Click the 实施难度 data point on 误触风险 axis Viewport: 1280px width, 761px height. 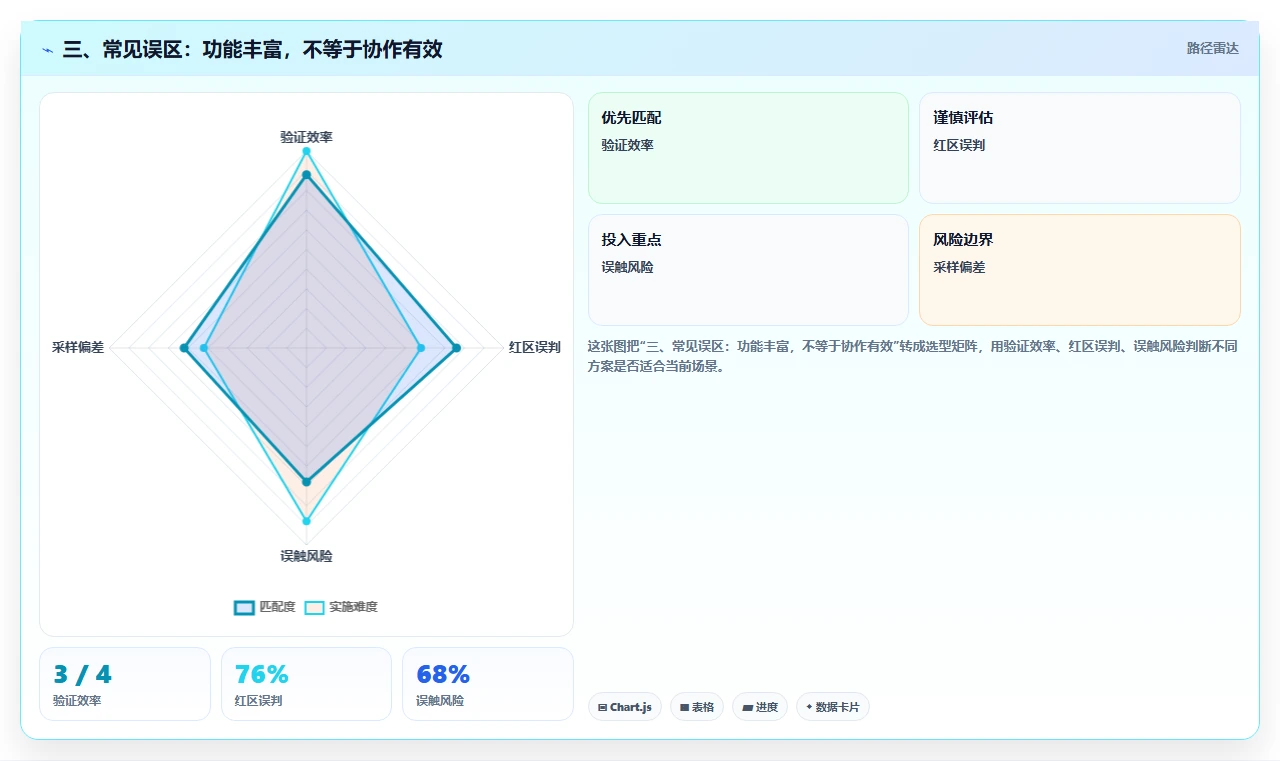[x=306, y=521]
